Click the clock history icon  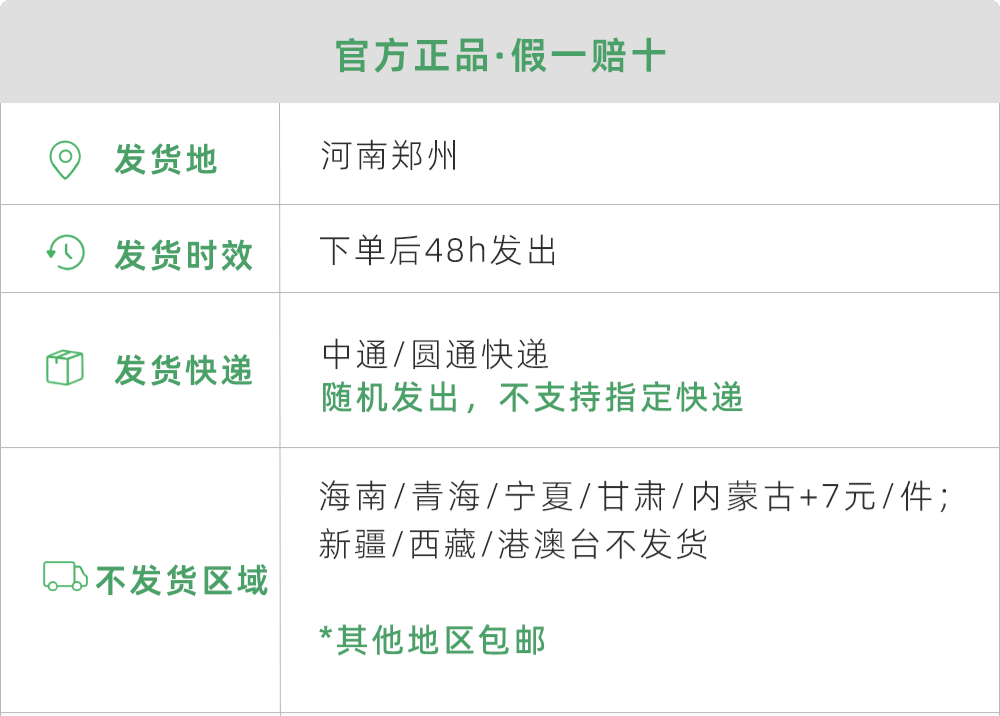coord(66,252)
